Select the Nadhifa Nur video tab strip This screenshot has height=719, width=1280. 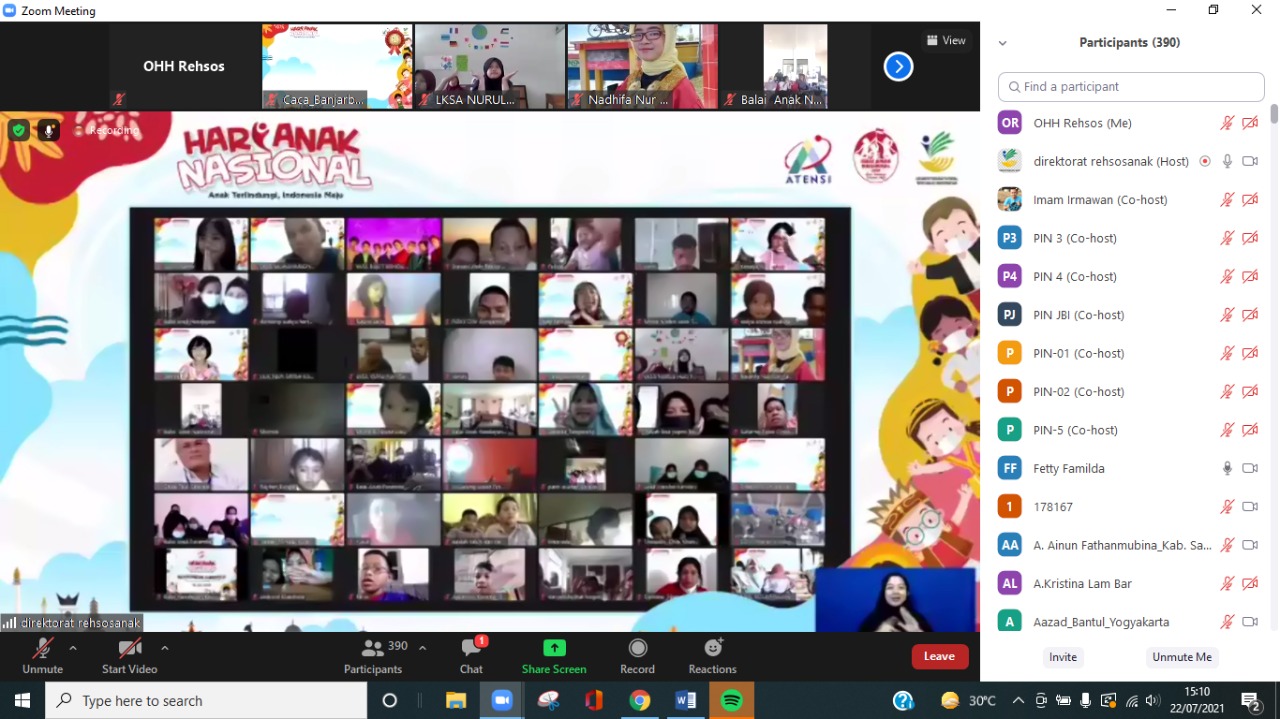click(641, 66)
